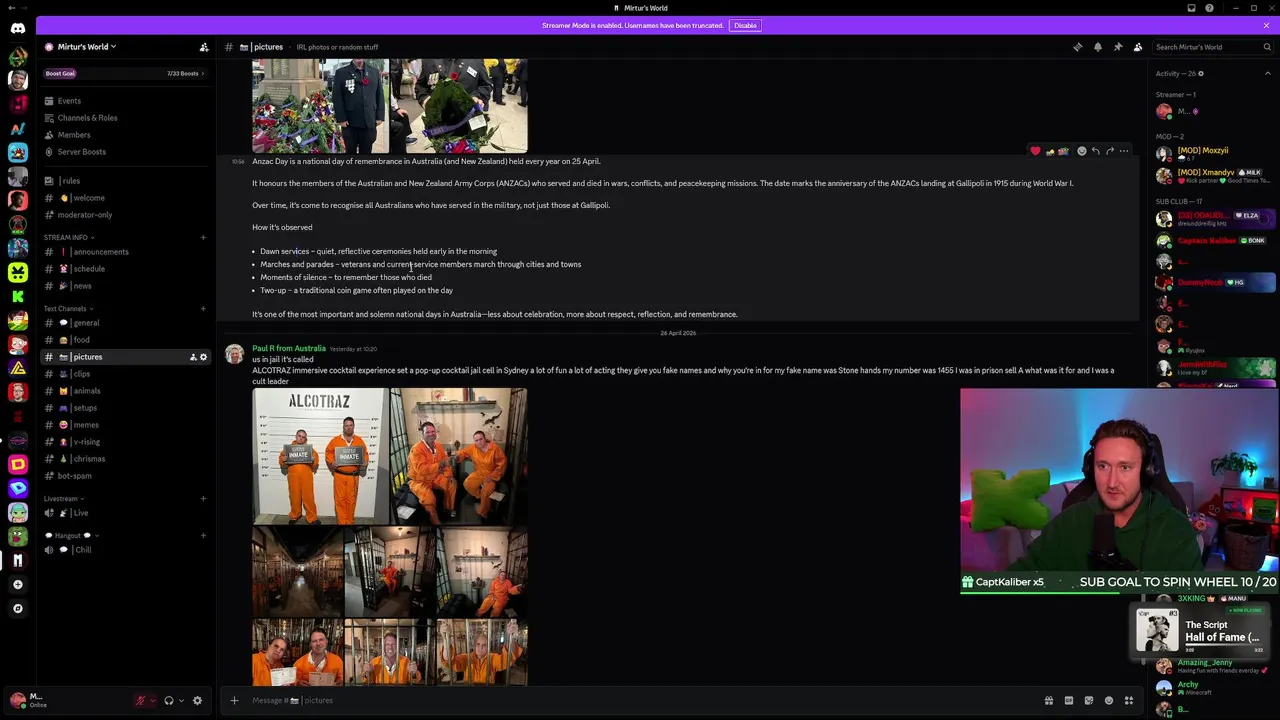This screenshot has width=1280, height=720.
Task: Open the inbox icon in title bar
Action: point(1191,8)
